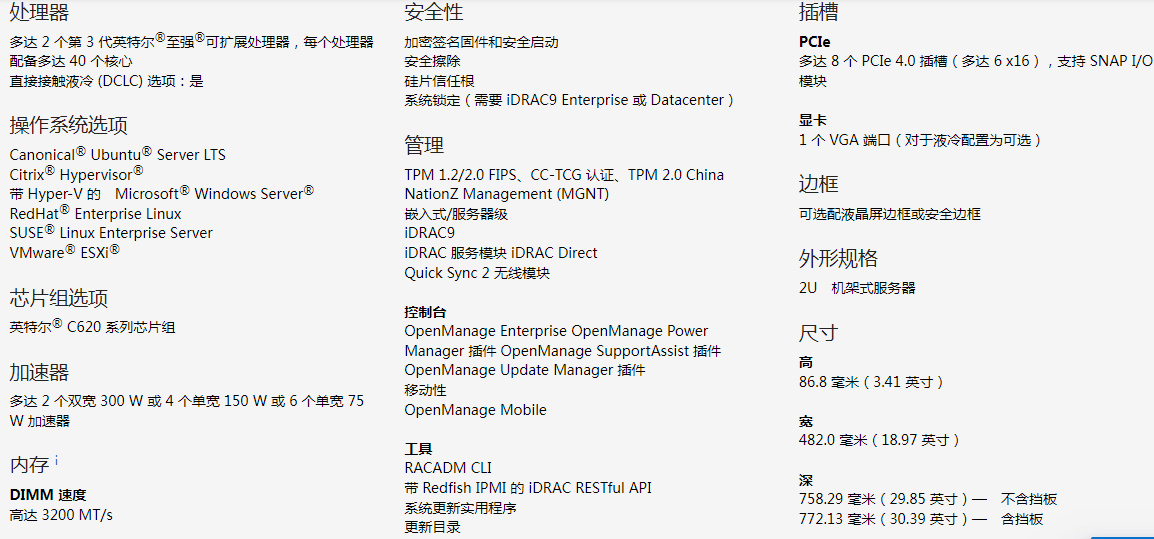Click the 管理 section heading

424,146
